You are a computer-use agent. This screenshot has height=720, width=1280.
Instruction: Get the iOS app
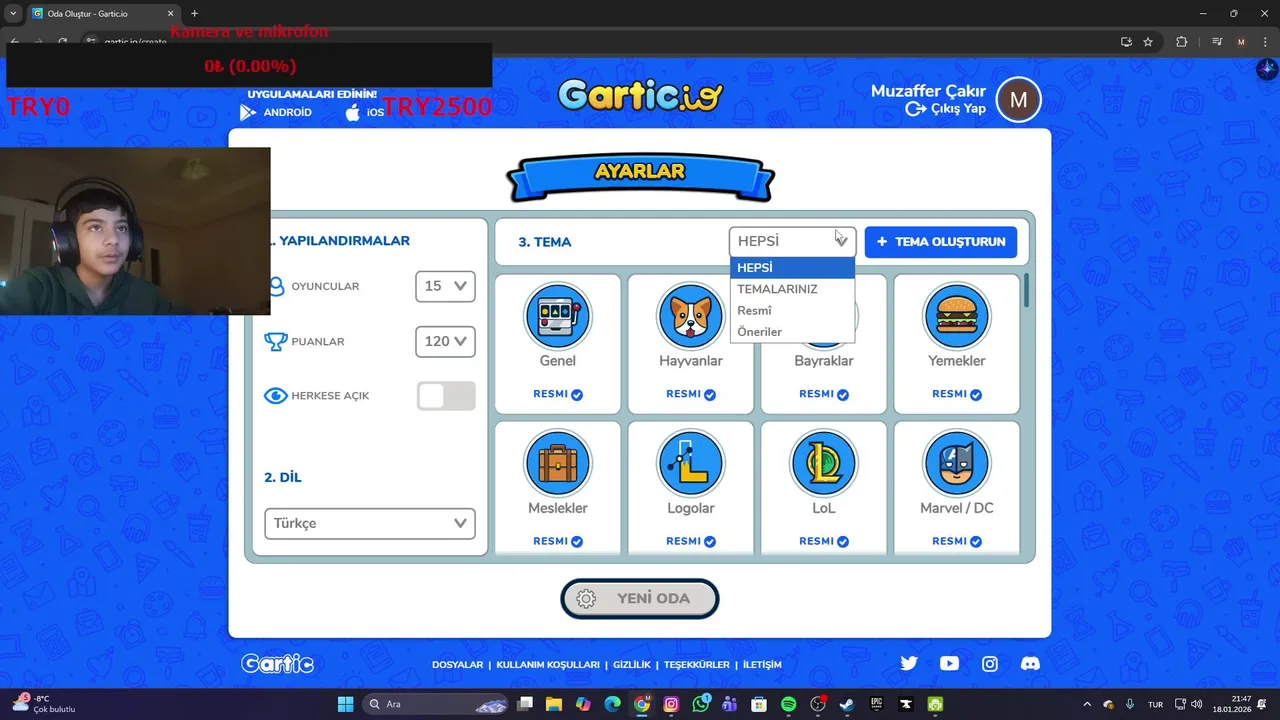coord(365,112)
